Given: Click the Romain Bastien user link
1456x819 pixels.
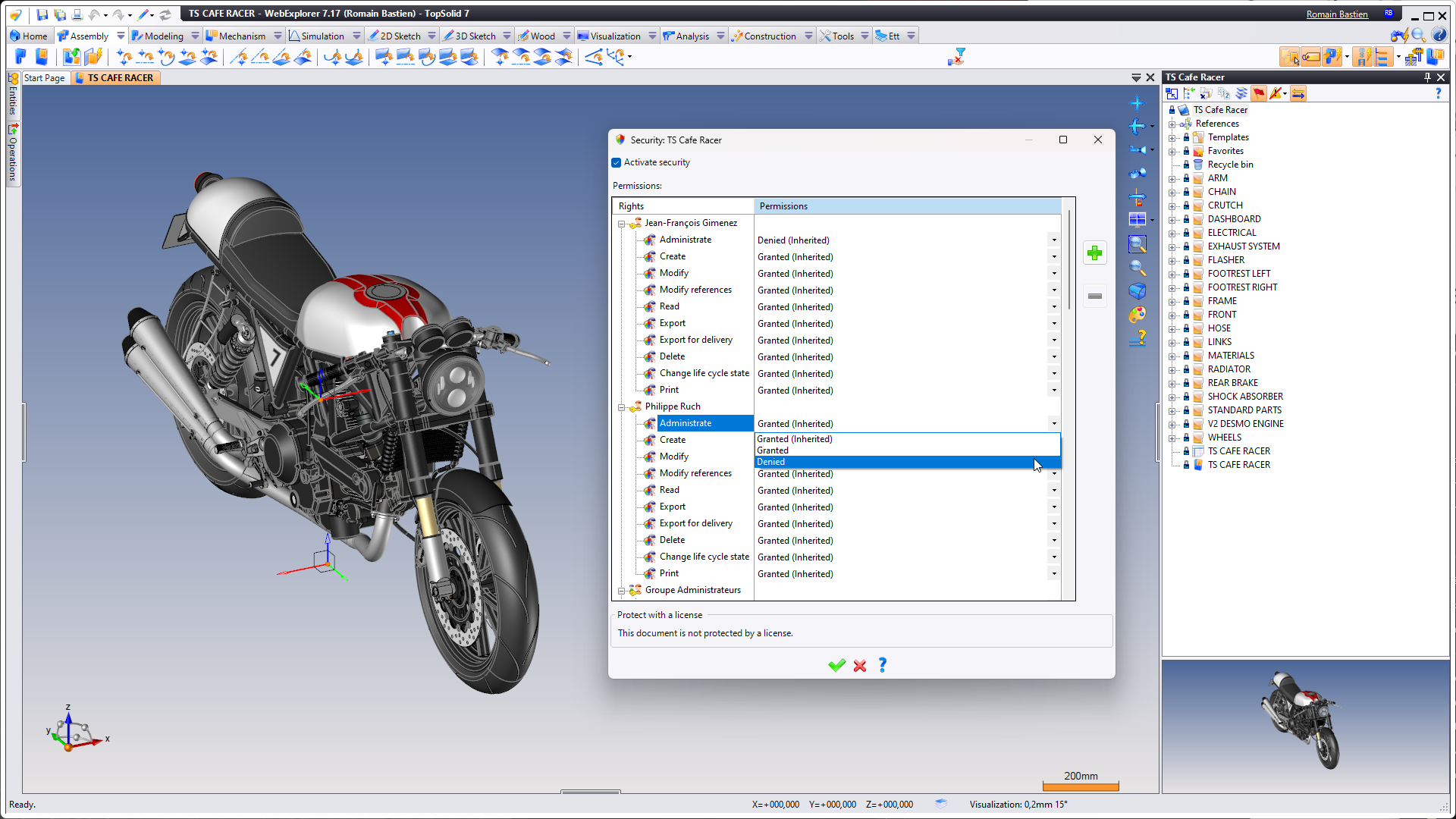Looking at the screenshot, I should tap(1337, 14).
